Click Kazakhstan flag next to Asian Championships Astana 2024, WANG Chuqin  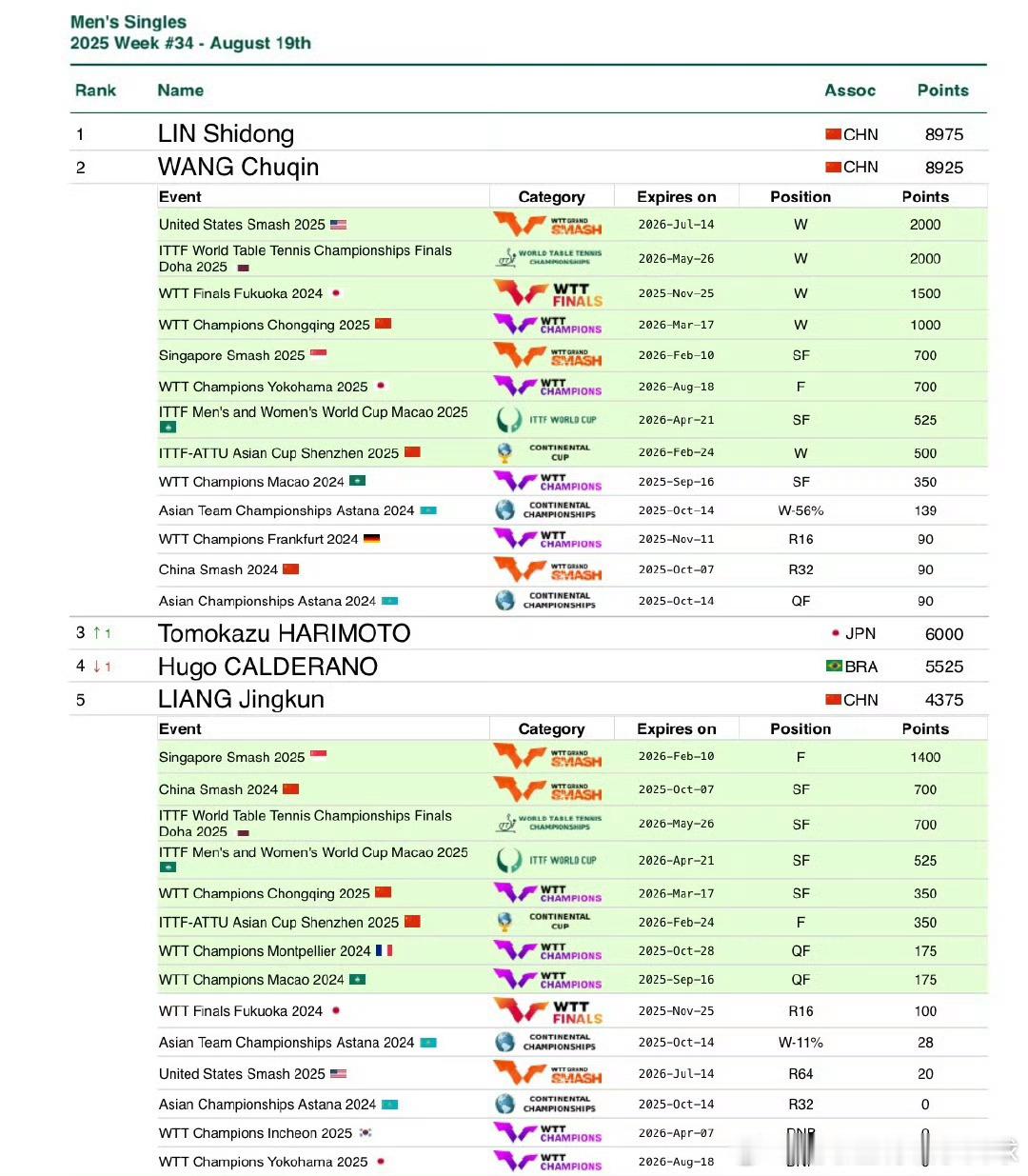389,601
